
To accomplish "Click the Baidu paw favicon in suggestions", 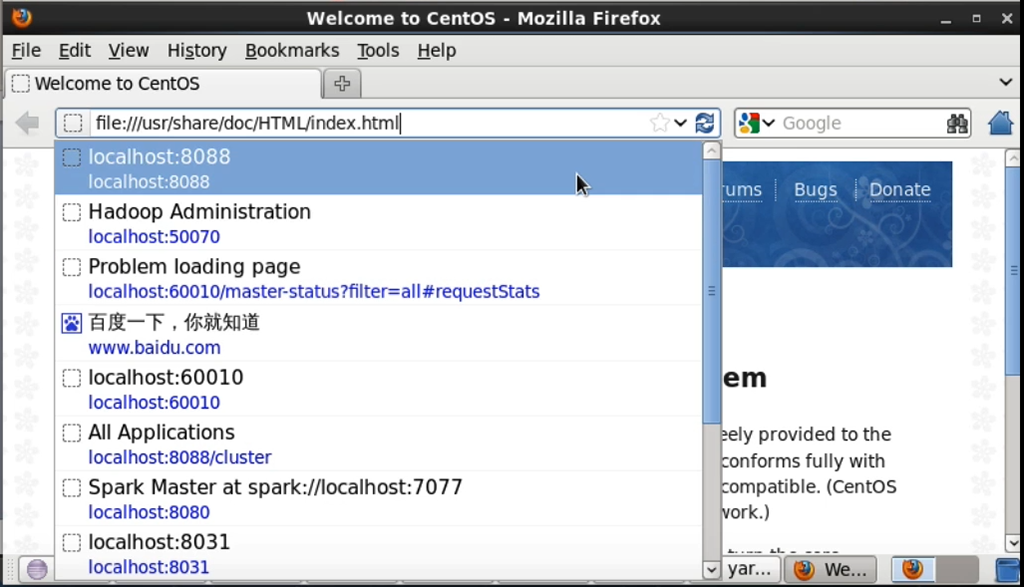I will click(72, 323).
